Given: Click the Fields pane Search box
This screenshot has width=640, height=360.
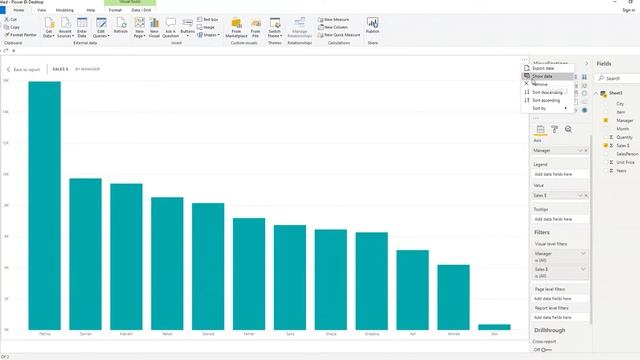Looking at the screenshot, I should pos(618,78).
